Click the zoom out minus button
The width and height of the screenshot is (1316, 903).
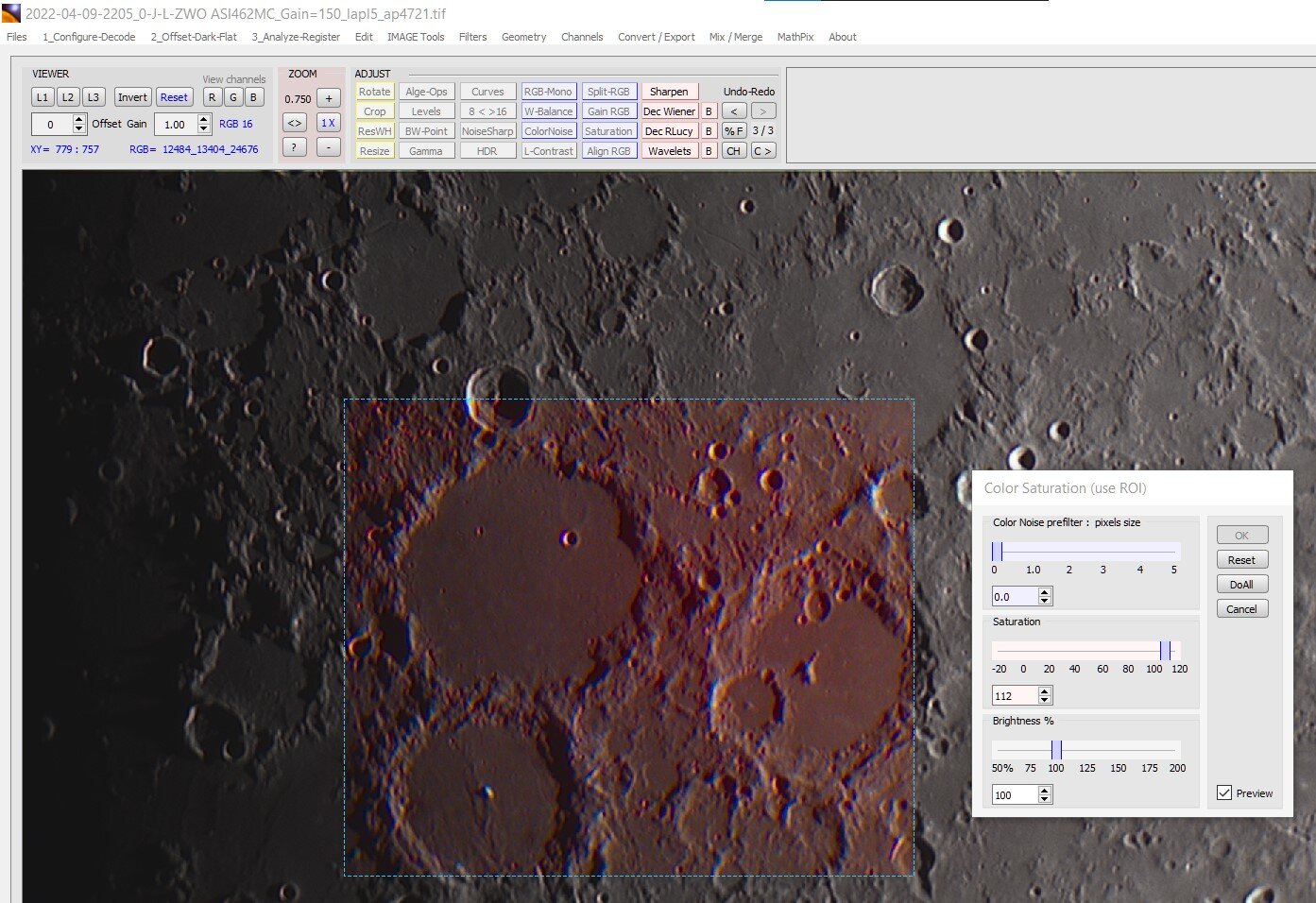click(x=328, y=147)
